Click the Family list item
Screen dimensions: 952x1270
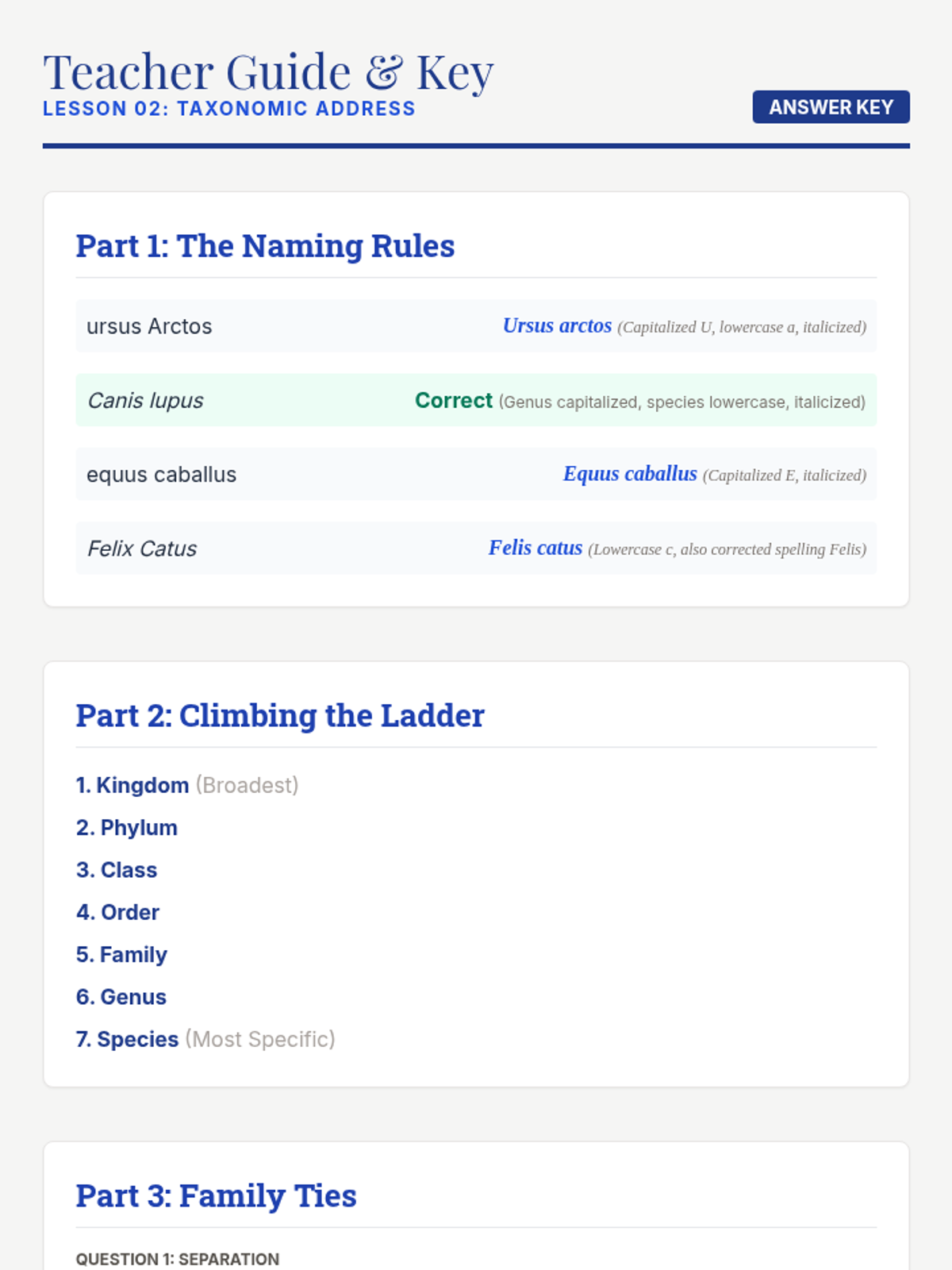[x=121, y=955]
